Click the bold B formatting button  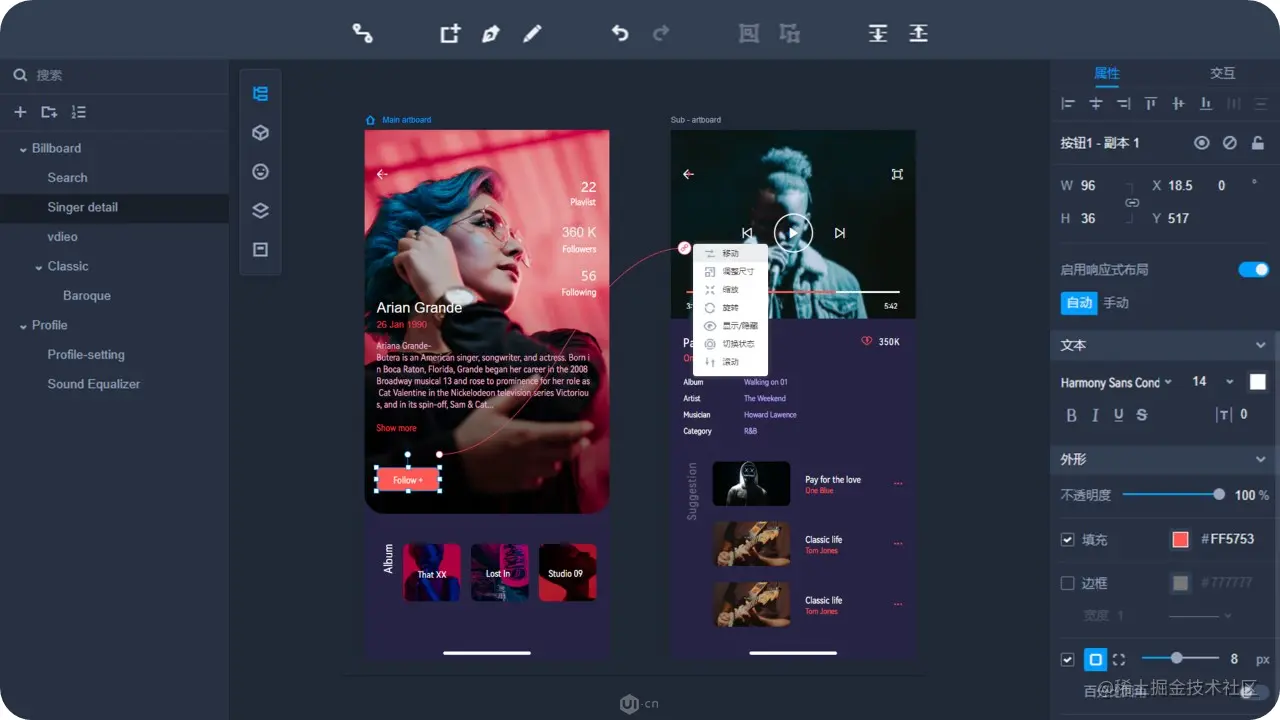point(1072,415)
